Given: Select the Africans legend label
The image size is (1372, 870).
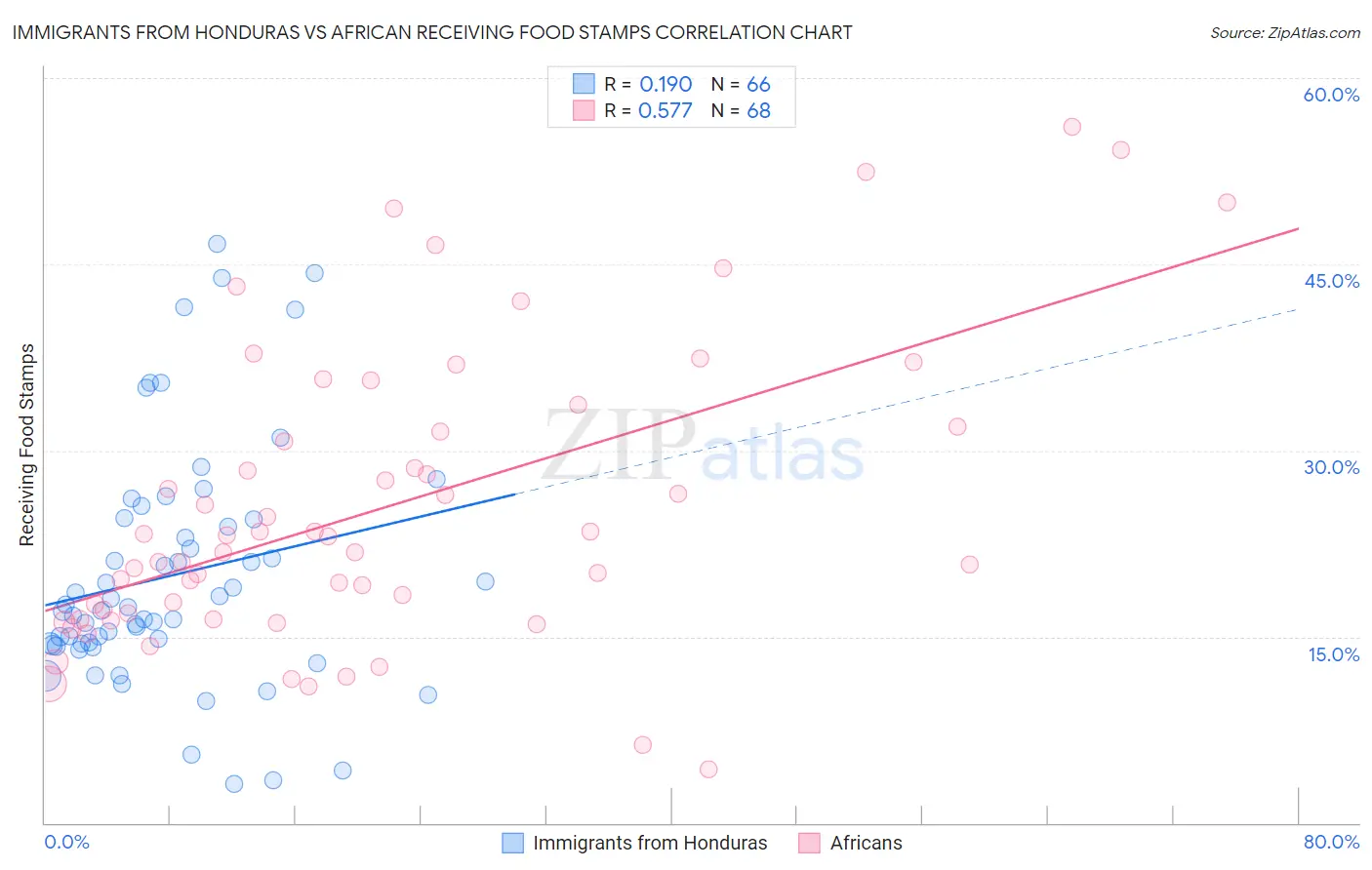Looking at the screenshot, I should pyautogui.click(x=867, y=843).
